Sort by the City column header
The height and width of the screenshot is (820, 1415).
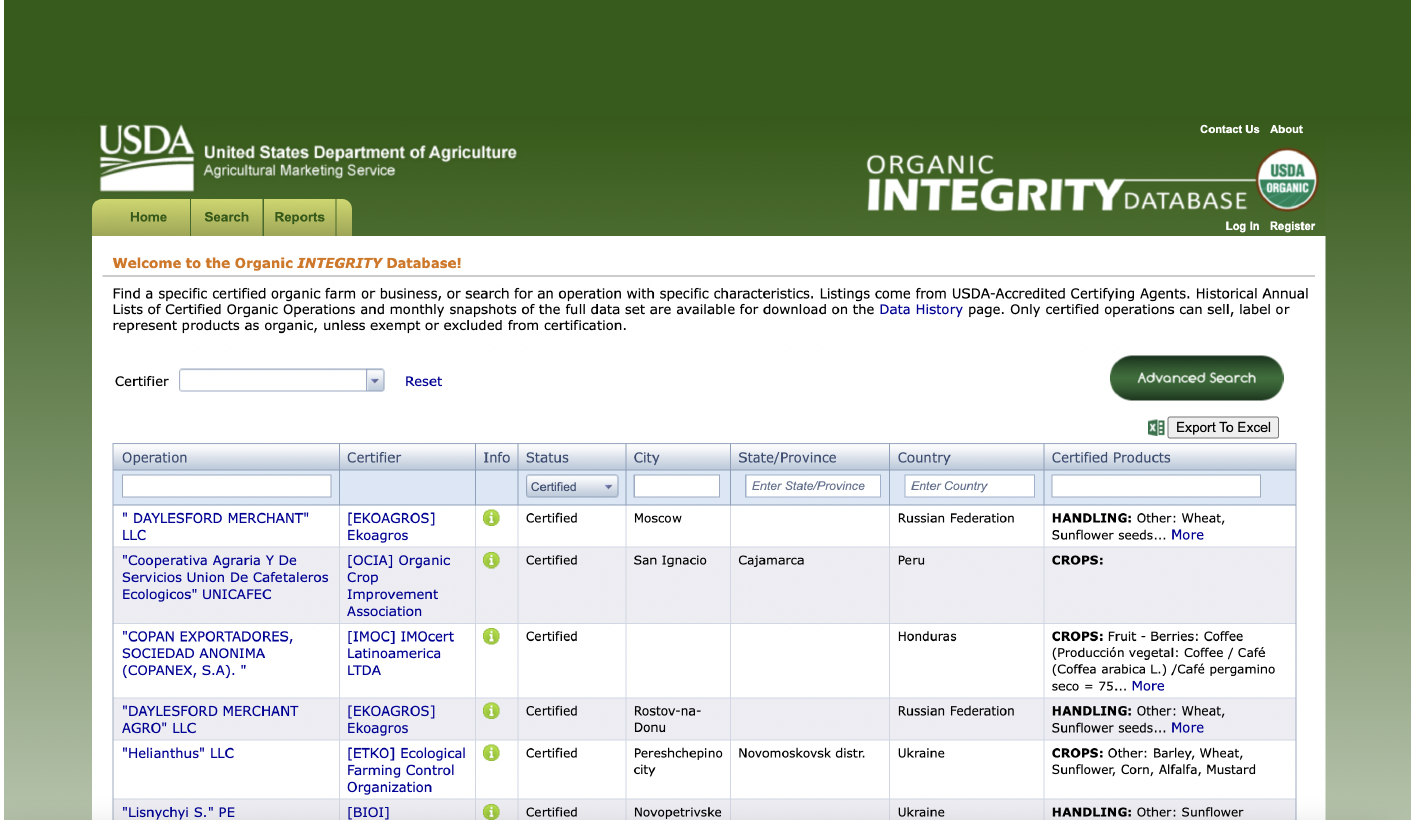tap(647, 457)
